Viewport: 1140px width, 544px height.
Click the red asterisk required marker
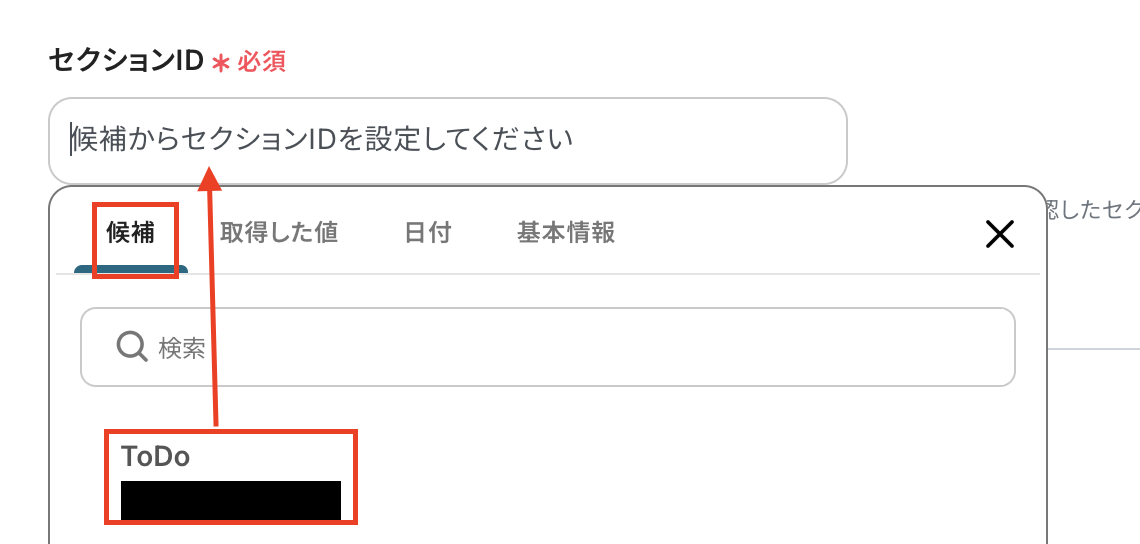220,63
